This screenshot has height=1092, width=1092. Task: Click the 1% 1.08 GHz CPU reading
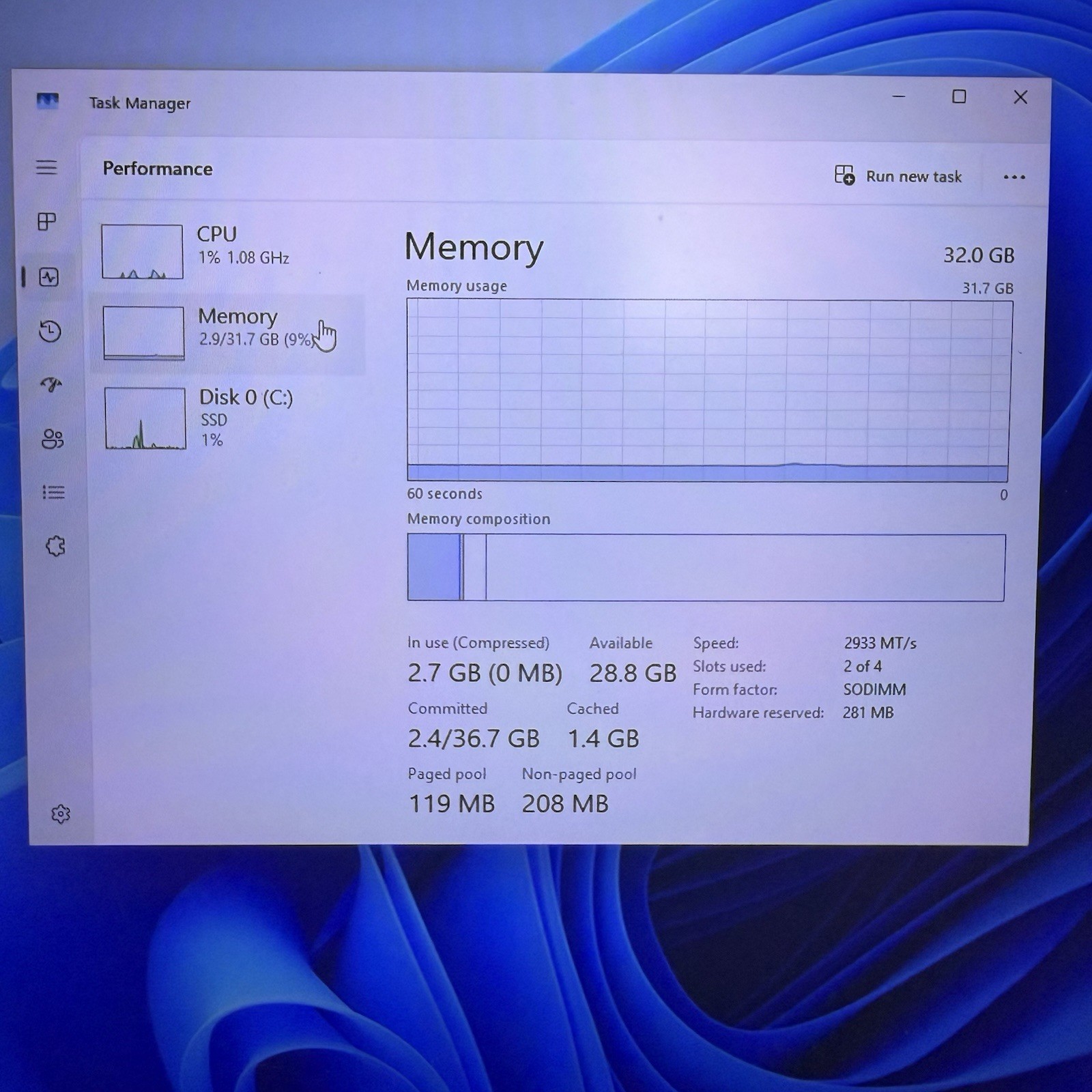(x=244, y=258)
